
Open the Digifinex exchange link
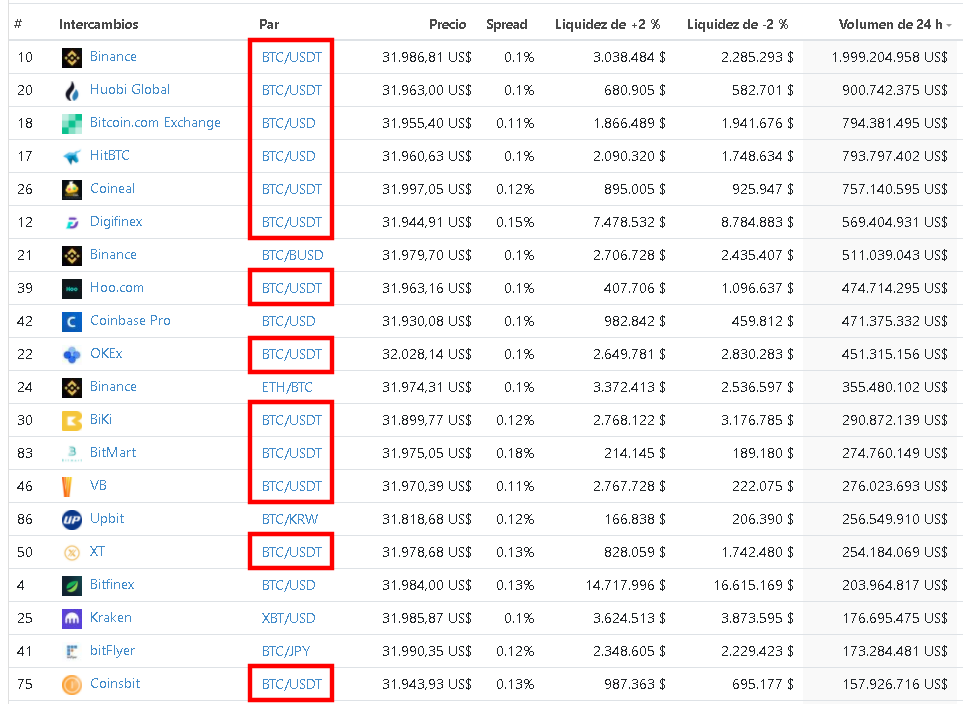(x=116, y=221)
